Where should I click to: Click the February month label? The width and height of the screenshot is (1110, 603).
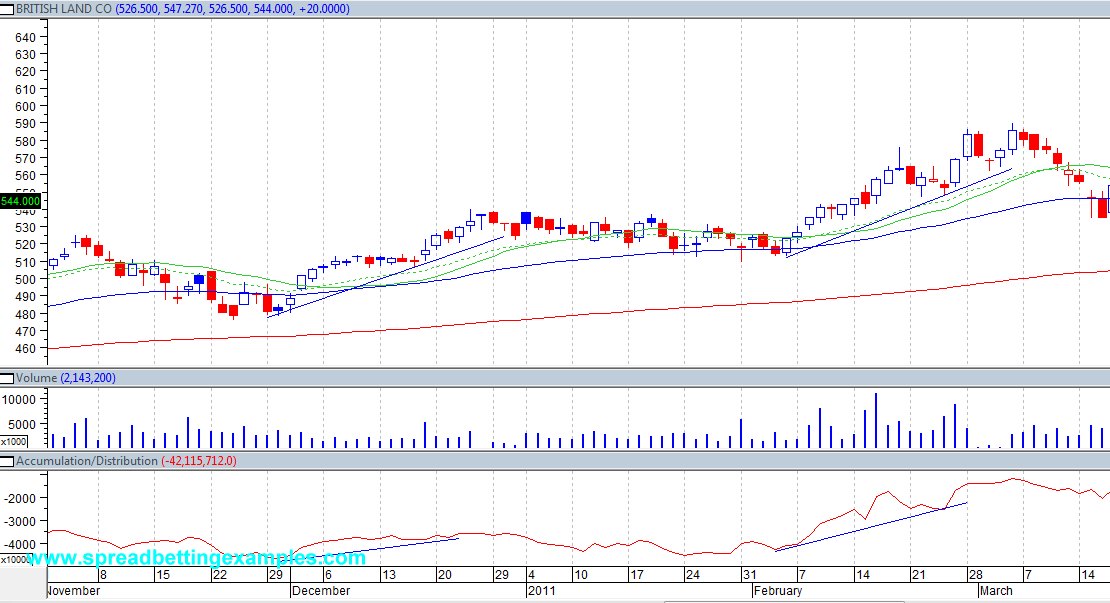tap(778, 591)
